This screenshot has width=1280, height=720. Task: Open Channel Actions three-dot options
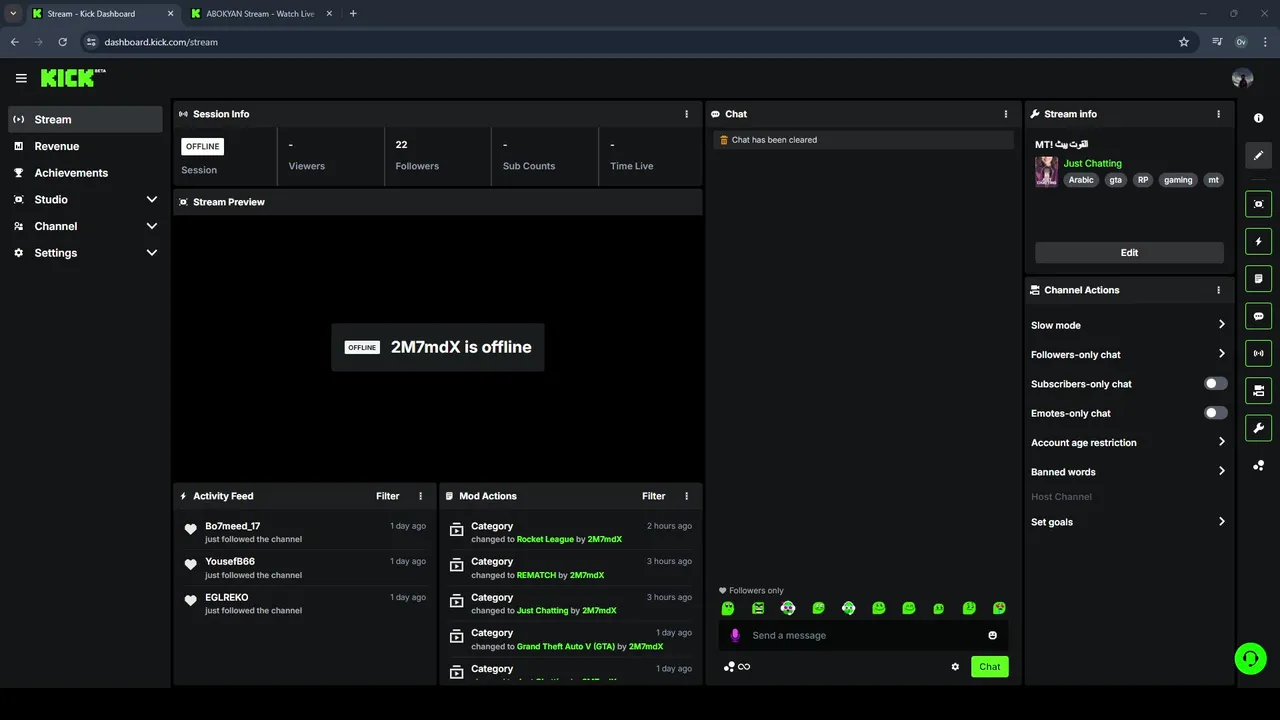[x=1218, y=290]
